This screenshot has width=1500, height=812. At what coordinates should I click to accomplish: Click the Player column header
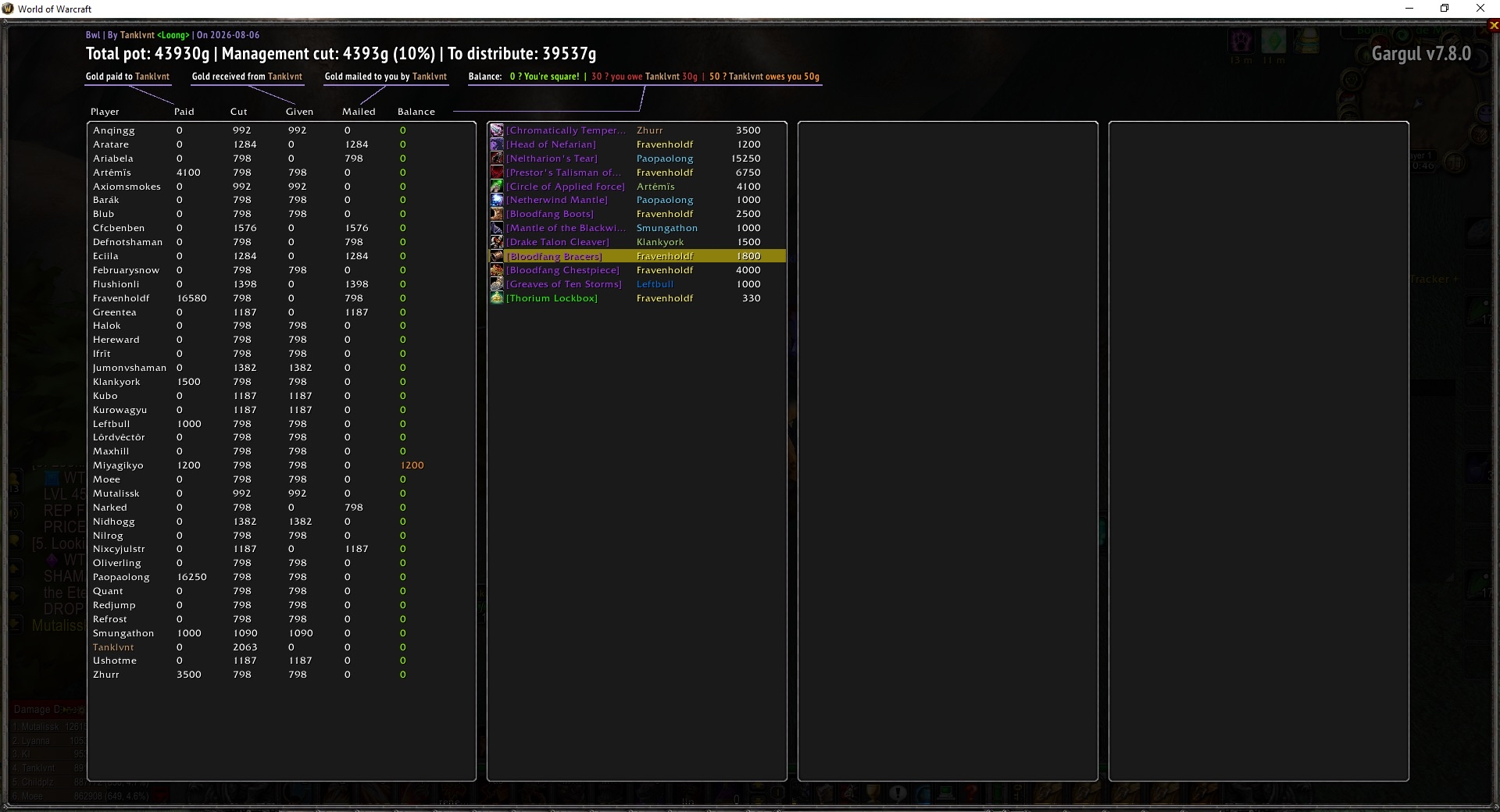pyautogui.click(x=105, y=112)
